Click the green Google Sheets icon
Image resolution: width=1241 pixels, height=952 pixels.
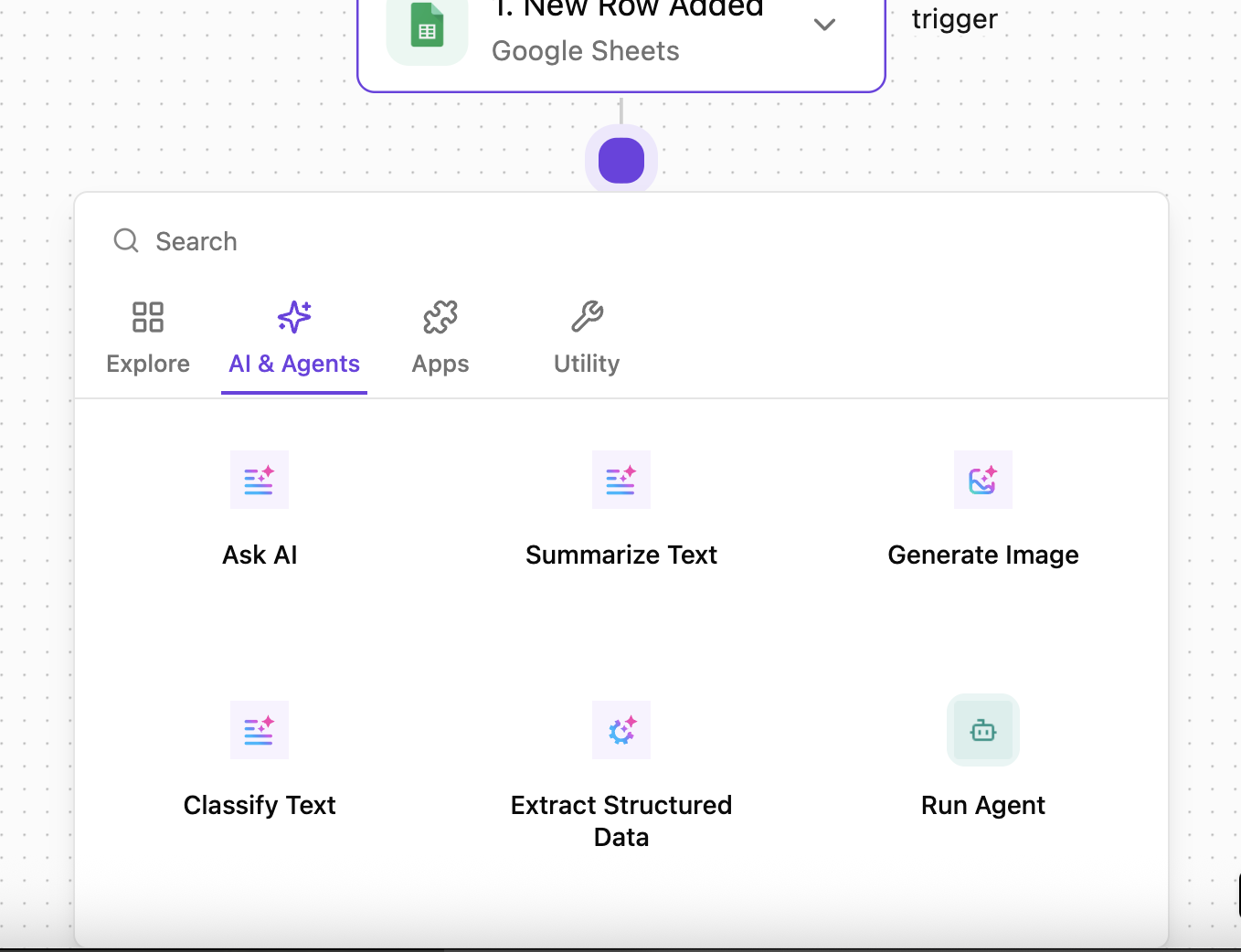coord(427,27)
